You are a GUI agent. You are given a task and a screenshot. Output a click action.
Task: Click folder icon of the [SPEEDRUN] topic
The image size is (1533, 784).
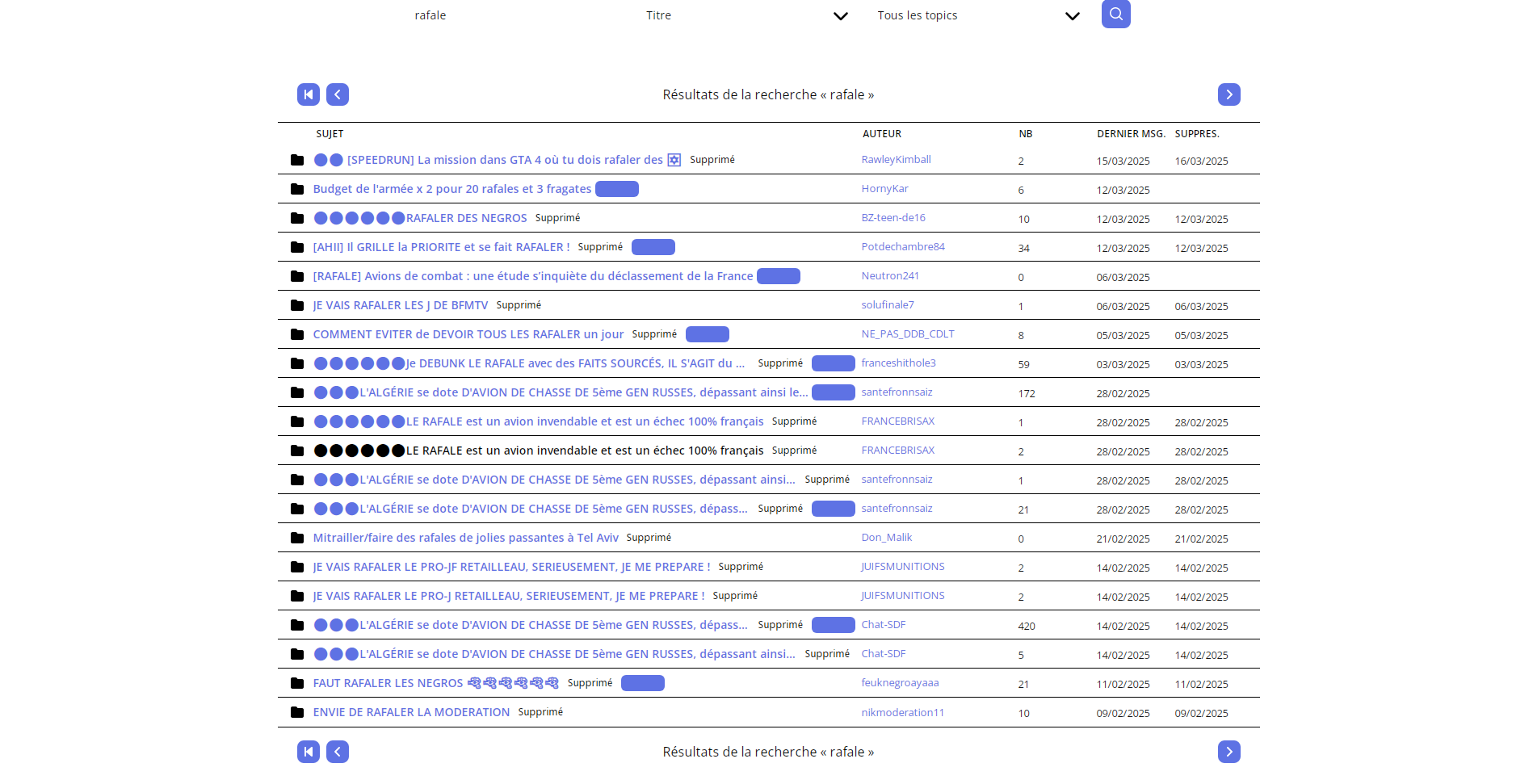coord(297,160)
